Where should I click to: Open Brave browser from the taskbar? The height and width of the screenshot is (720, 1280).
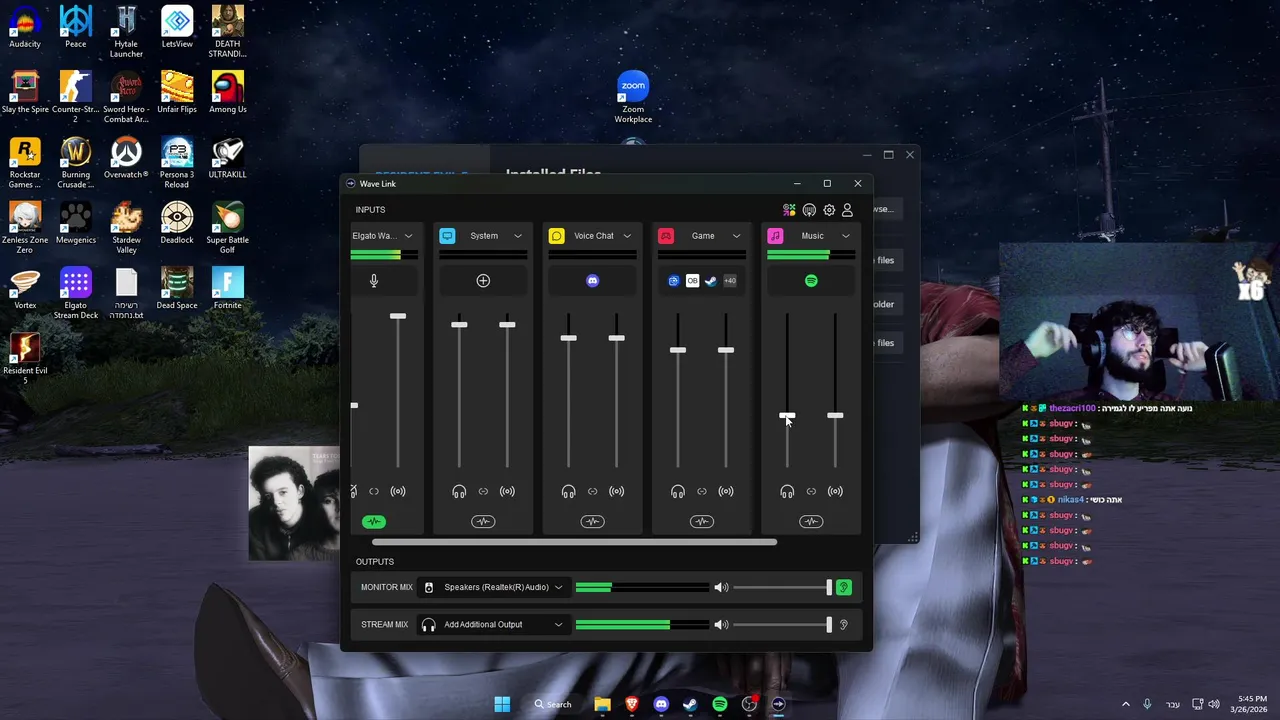[631, 704]
